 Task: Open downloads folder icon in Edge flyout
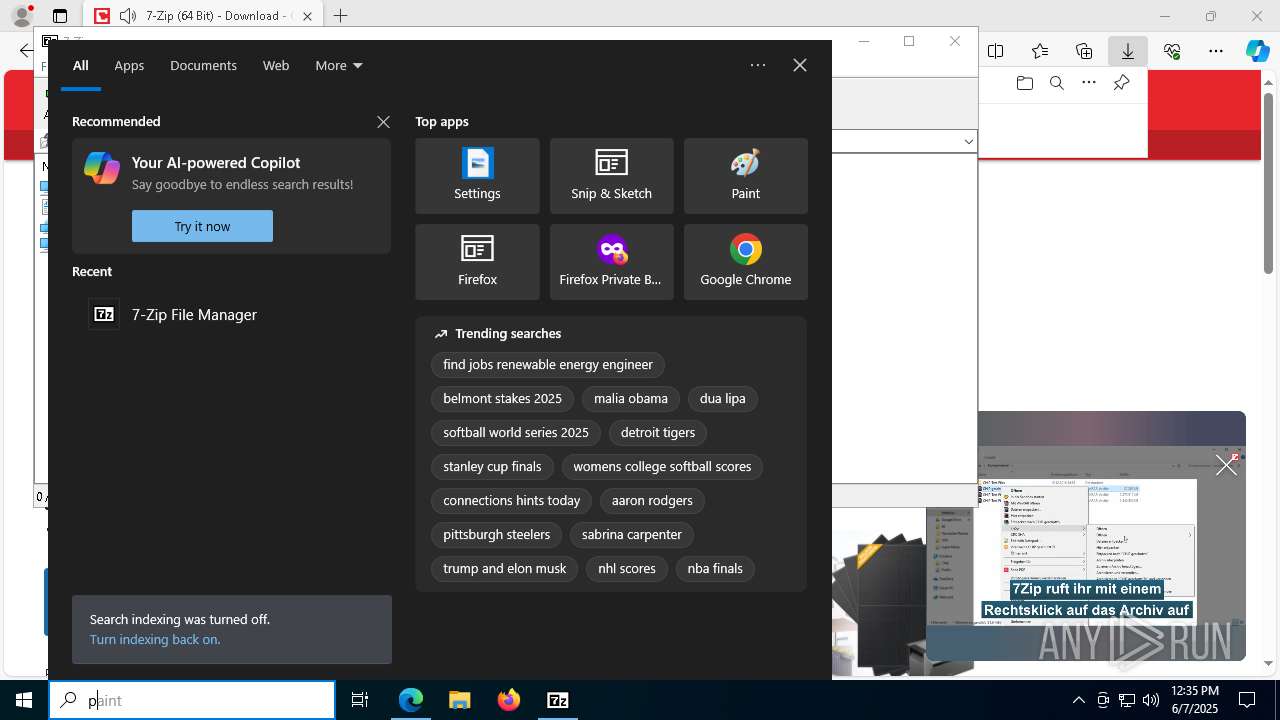coord(1024,83)
